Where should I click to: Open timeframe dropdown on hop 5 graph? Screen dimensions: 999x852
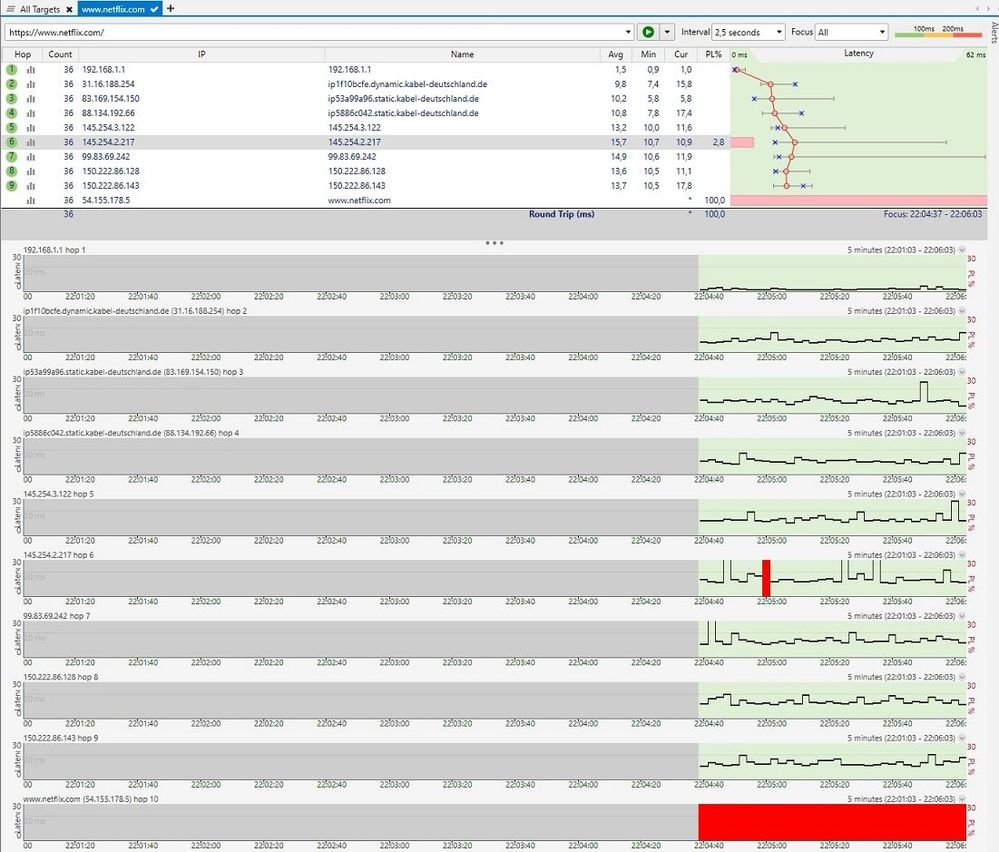pyautogui.click(x=961, y=494)
